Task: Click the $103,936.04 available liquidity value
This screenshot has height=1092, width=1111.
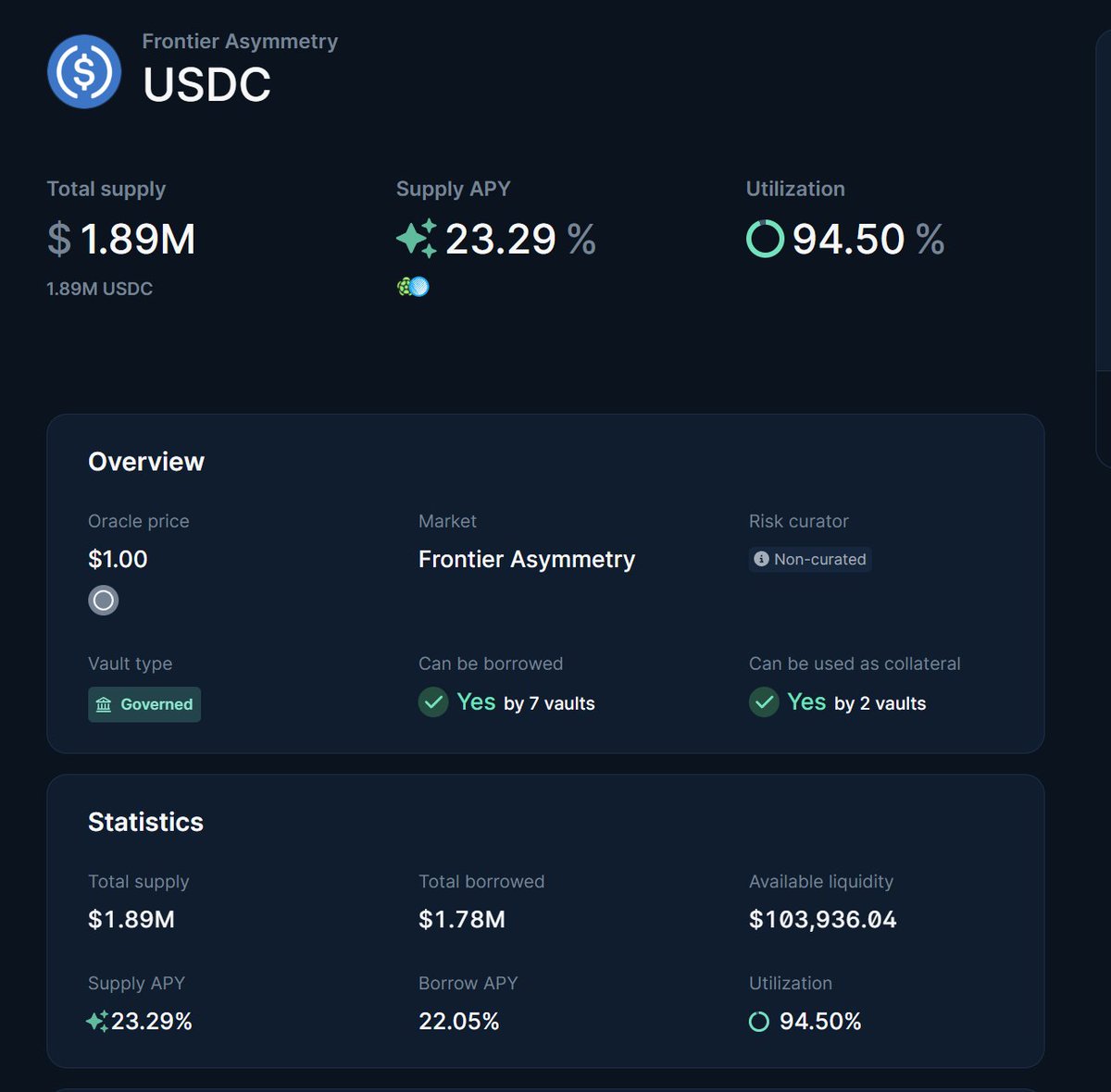Action: tap(823, 919)
